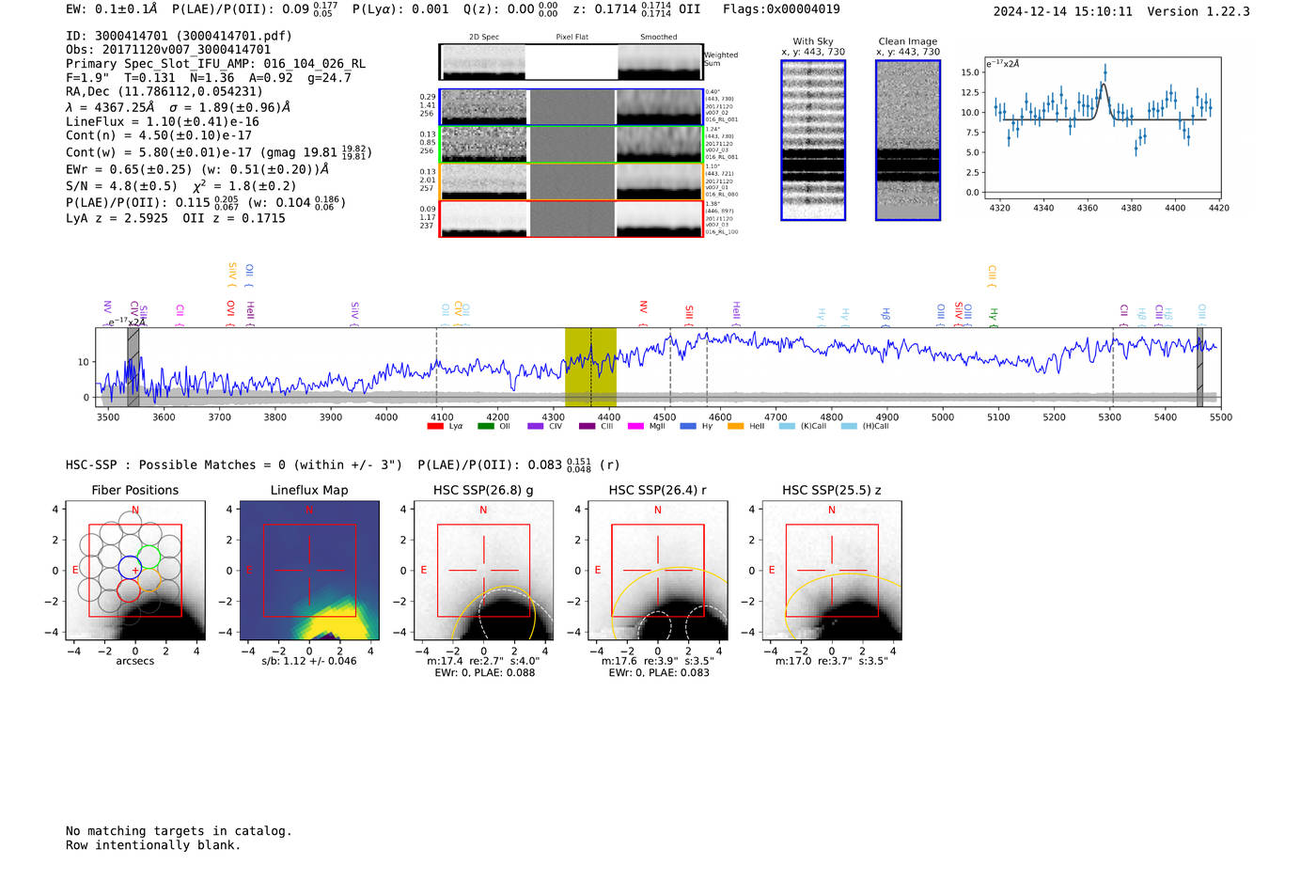Open the HSC SSP(26.4) r image

coord(658,571)
